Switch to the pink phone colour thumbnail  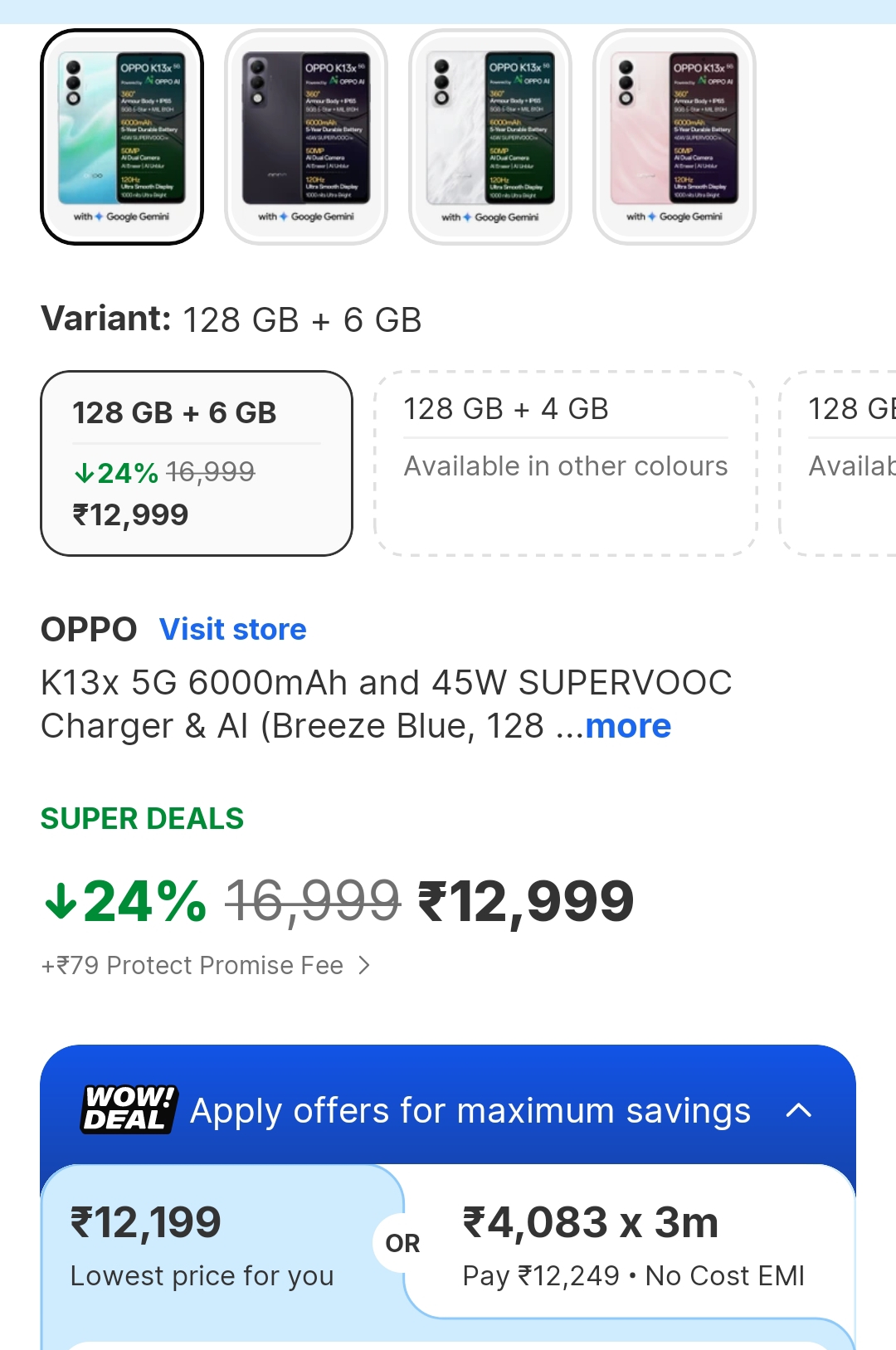tap(674, 137)
